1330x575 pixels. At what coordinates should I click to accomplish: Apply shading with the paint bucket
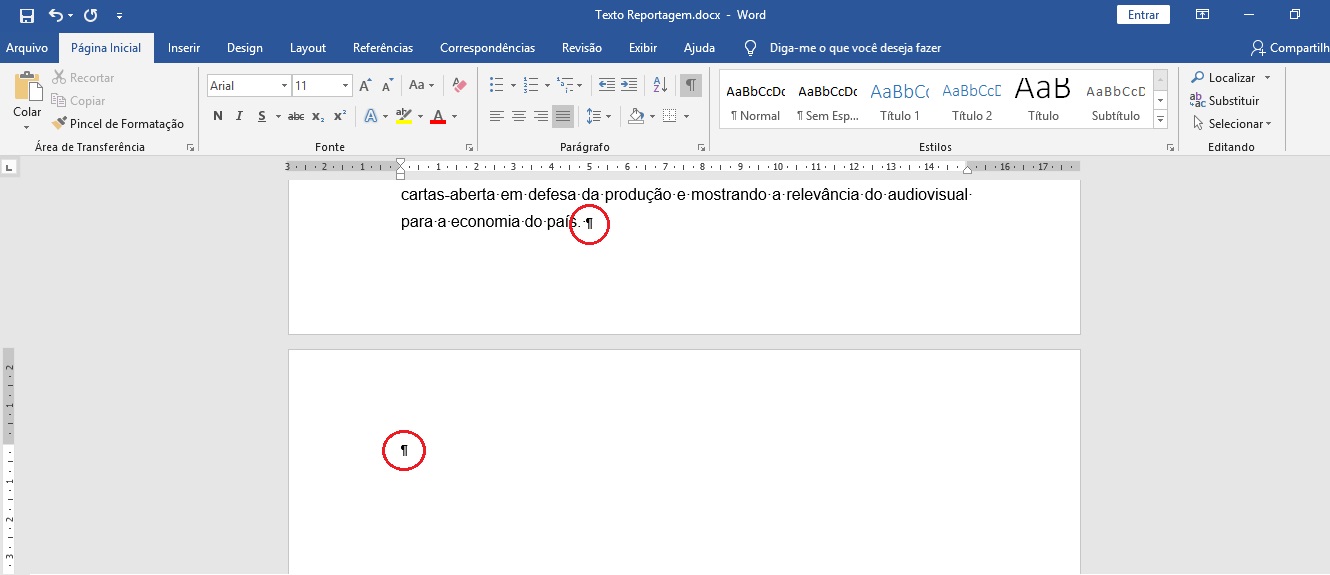point(636,117)
